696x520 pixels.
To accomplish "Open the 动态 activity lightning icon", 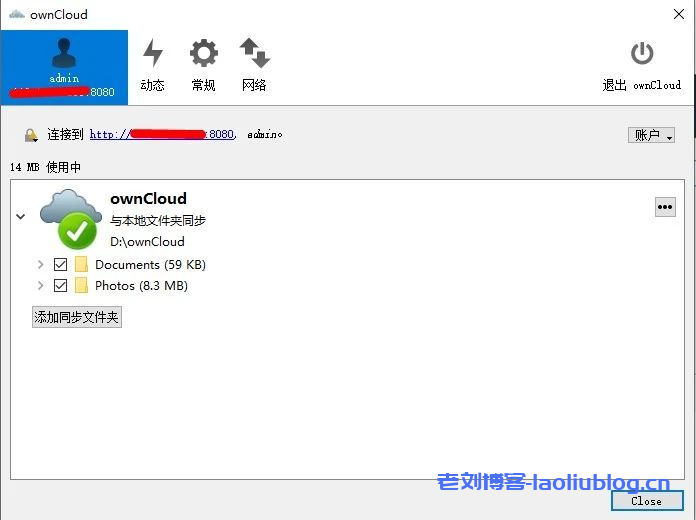I will (x=153, y=53).
